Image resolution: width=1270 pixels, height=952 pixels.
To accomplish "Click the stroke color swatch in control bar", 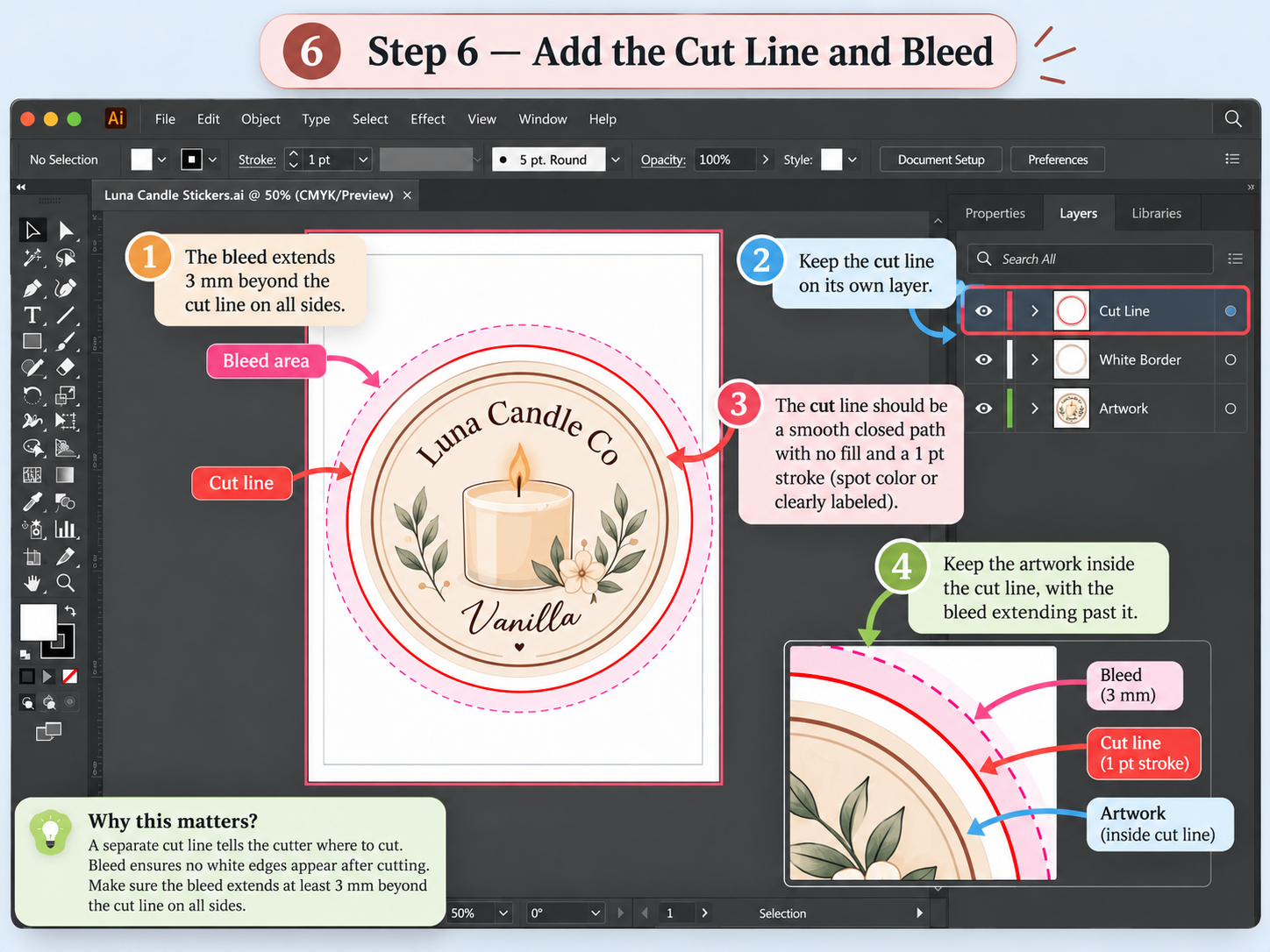I will tap(191, 160).
